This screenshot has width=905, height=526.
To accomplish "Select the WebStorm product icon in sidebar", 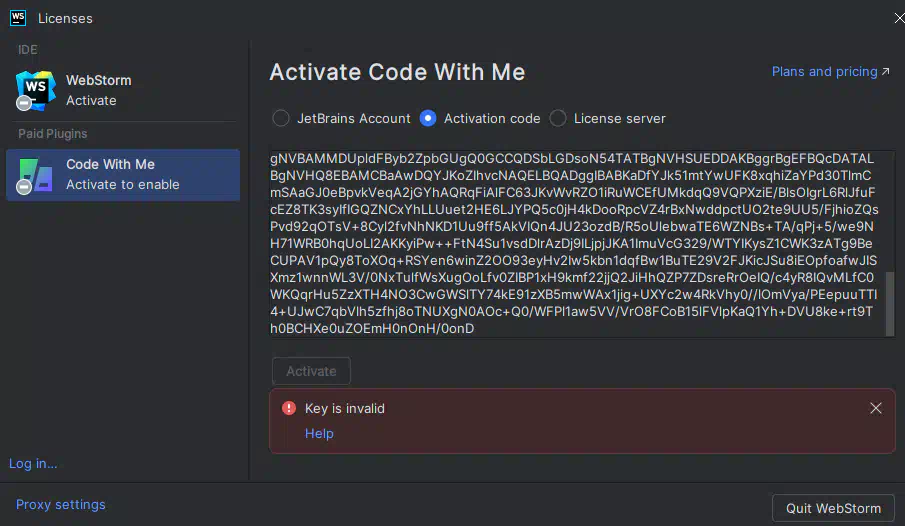I will (36, 90).
